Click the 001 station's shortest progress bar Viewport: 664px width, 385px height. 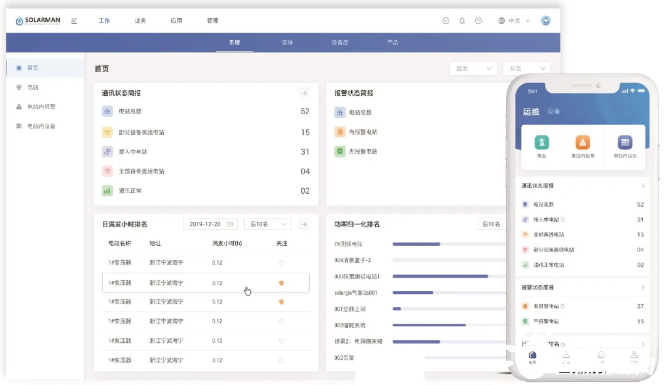click(396, 309)
